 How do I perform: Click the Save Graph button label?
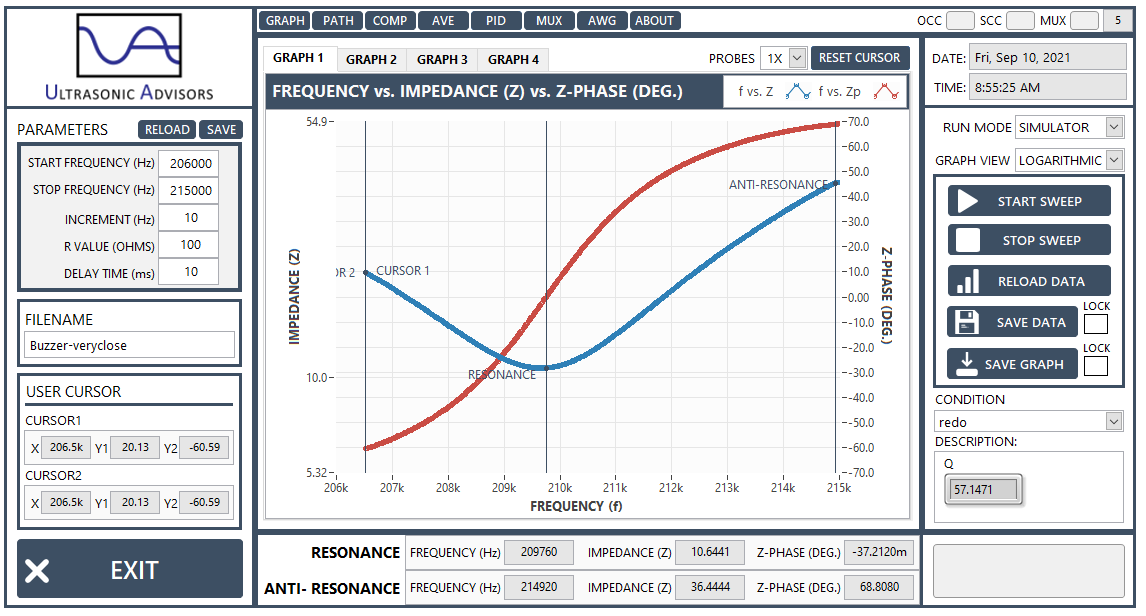[x=1024, y=364]
